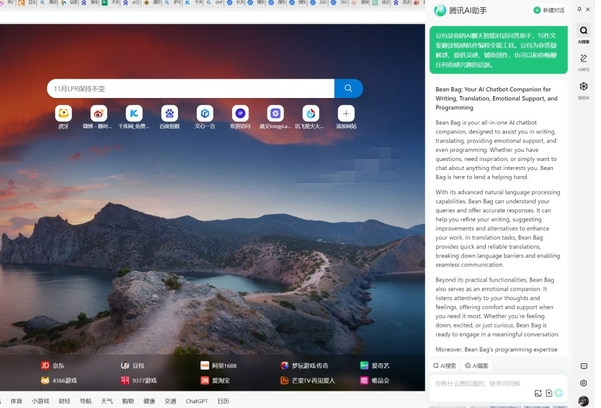Image resolution: width=601 pixels, height=408 pixels.
Task: Select the 财经 category tab
Action: [64, 401]
